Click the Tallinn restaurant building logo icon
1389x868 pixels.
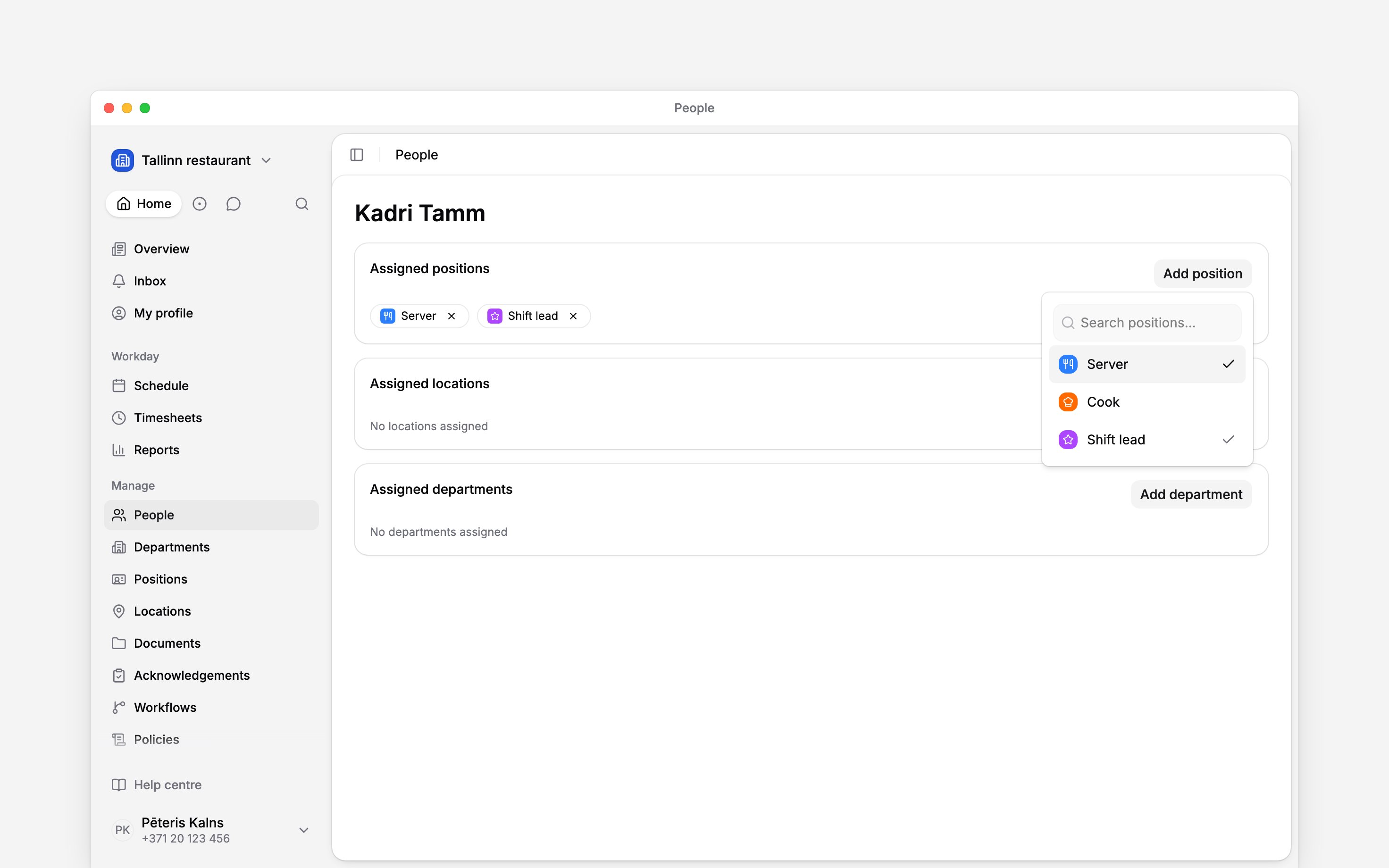122,160
